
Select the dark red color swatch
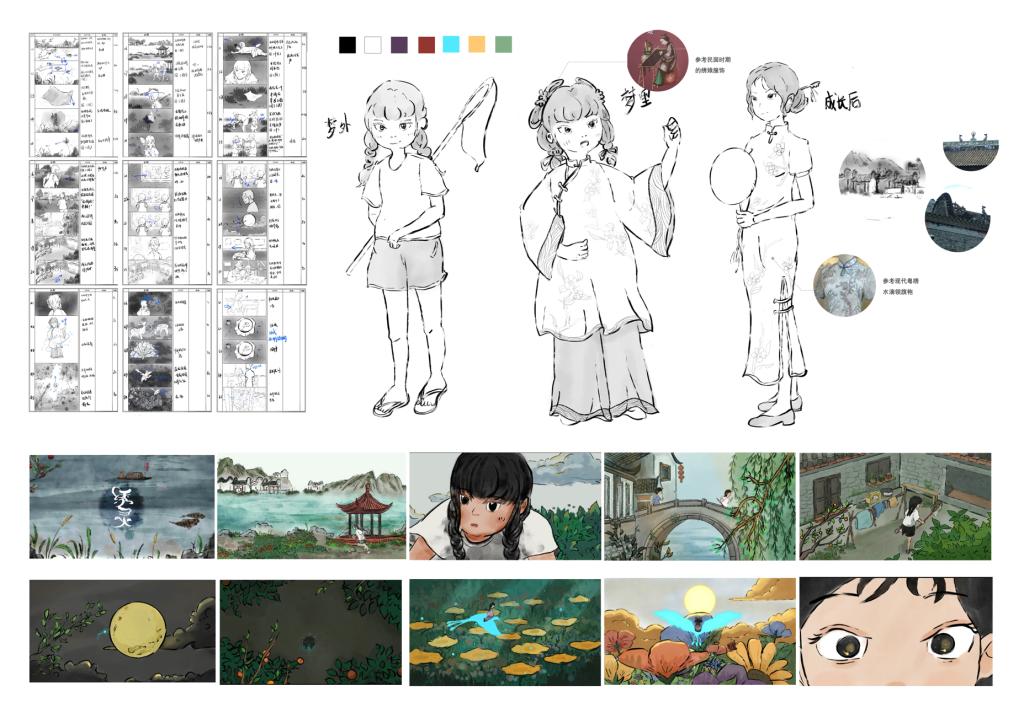click(426, 45)
